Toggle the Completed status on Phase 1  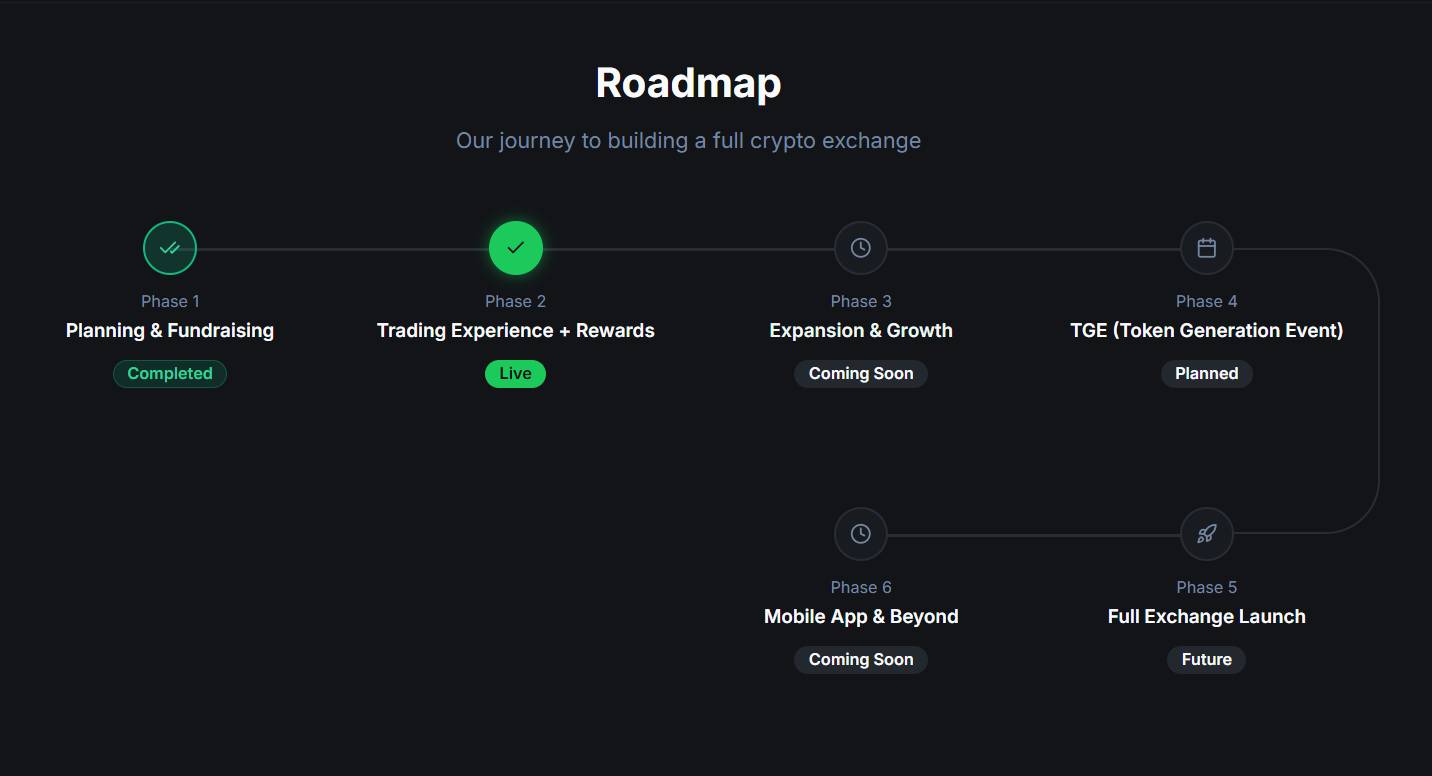click(170, 373)
